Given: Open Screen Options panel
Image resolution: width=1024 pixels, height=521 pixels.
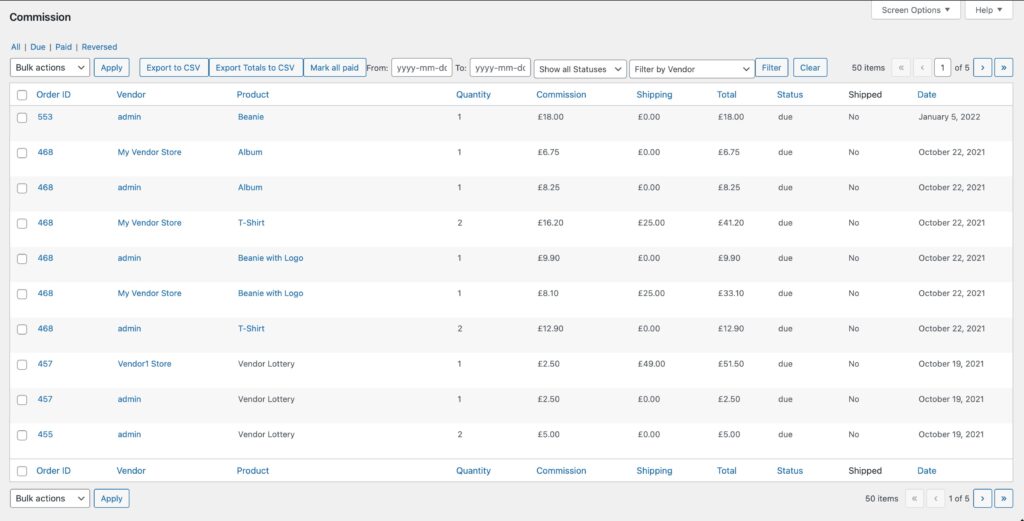Looking at the screenshot, I should point(916,10).
